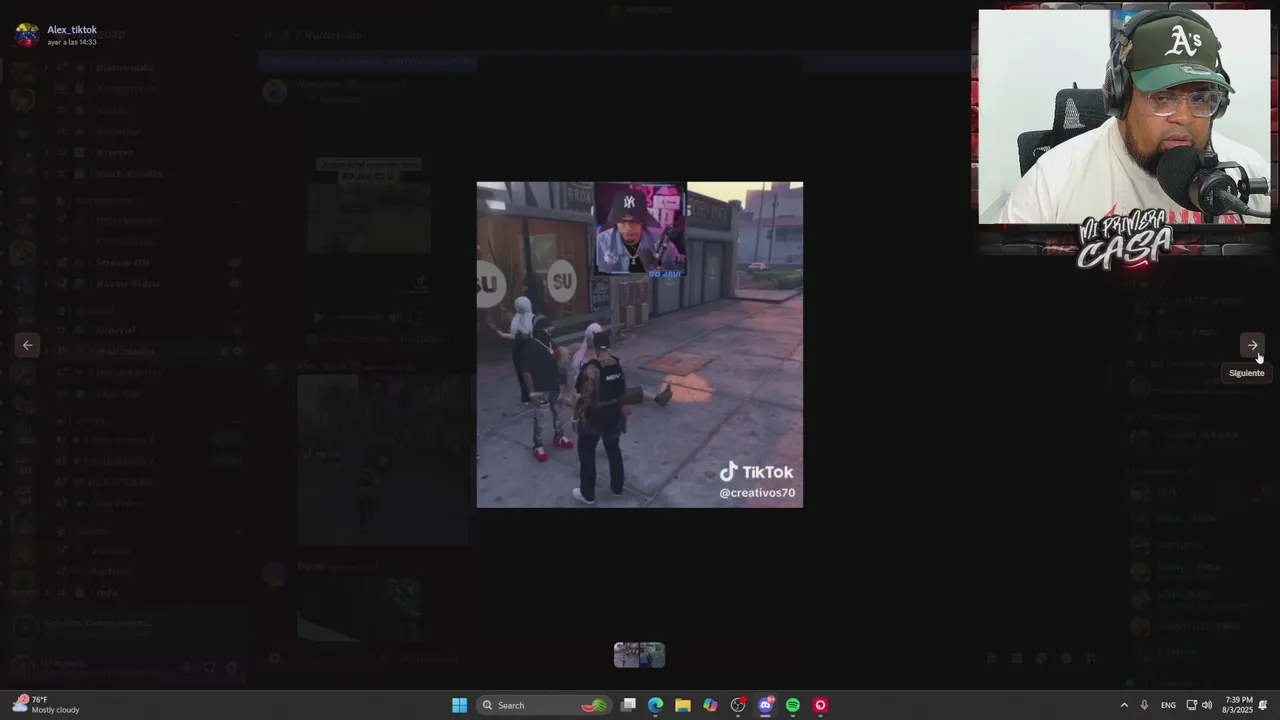Screen dimensions: 1280x720
Task: Open Copilot from the taskbar
Action: (710, 705)
